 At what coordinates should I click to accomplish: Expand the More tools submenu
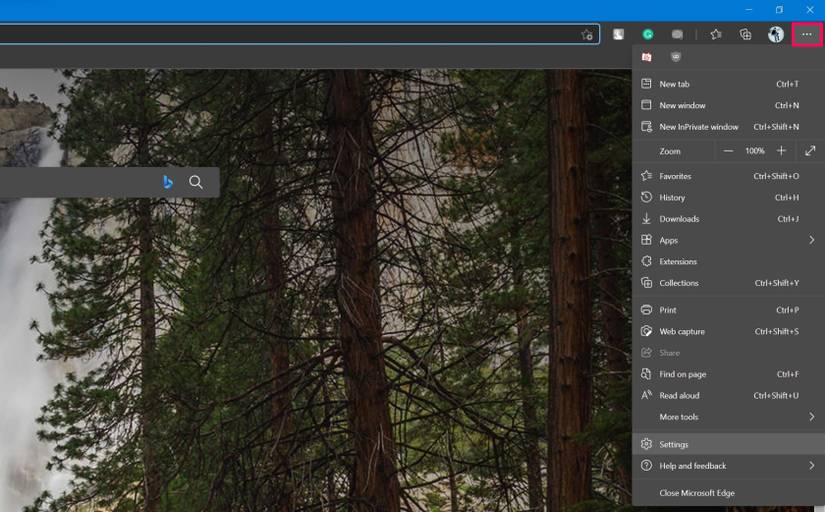click(728, 417)
